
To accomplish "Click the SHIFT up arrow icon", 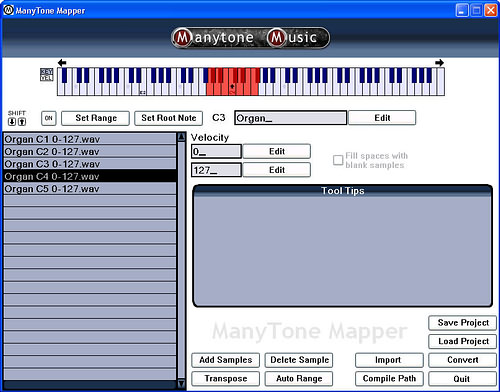I will (x=22, y=122).
